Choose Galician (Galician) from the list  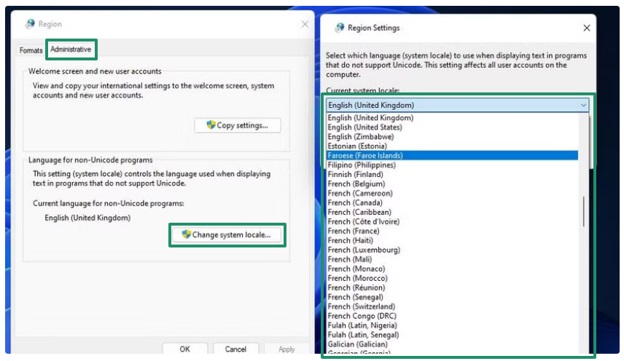tap(452, 344)
